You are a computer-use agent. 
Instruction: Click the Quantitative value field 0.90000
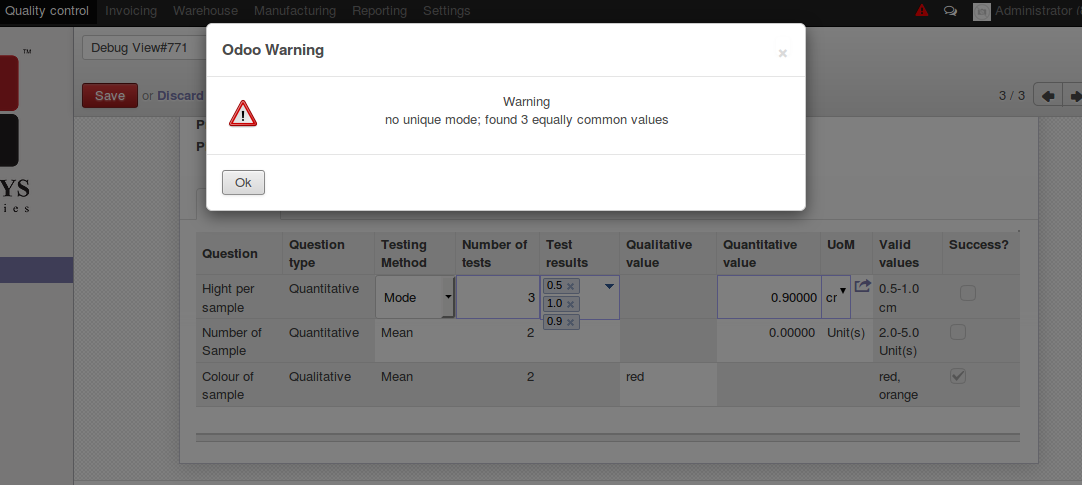769,297
